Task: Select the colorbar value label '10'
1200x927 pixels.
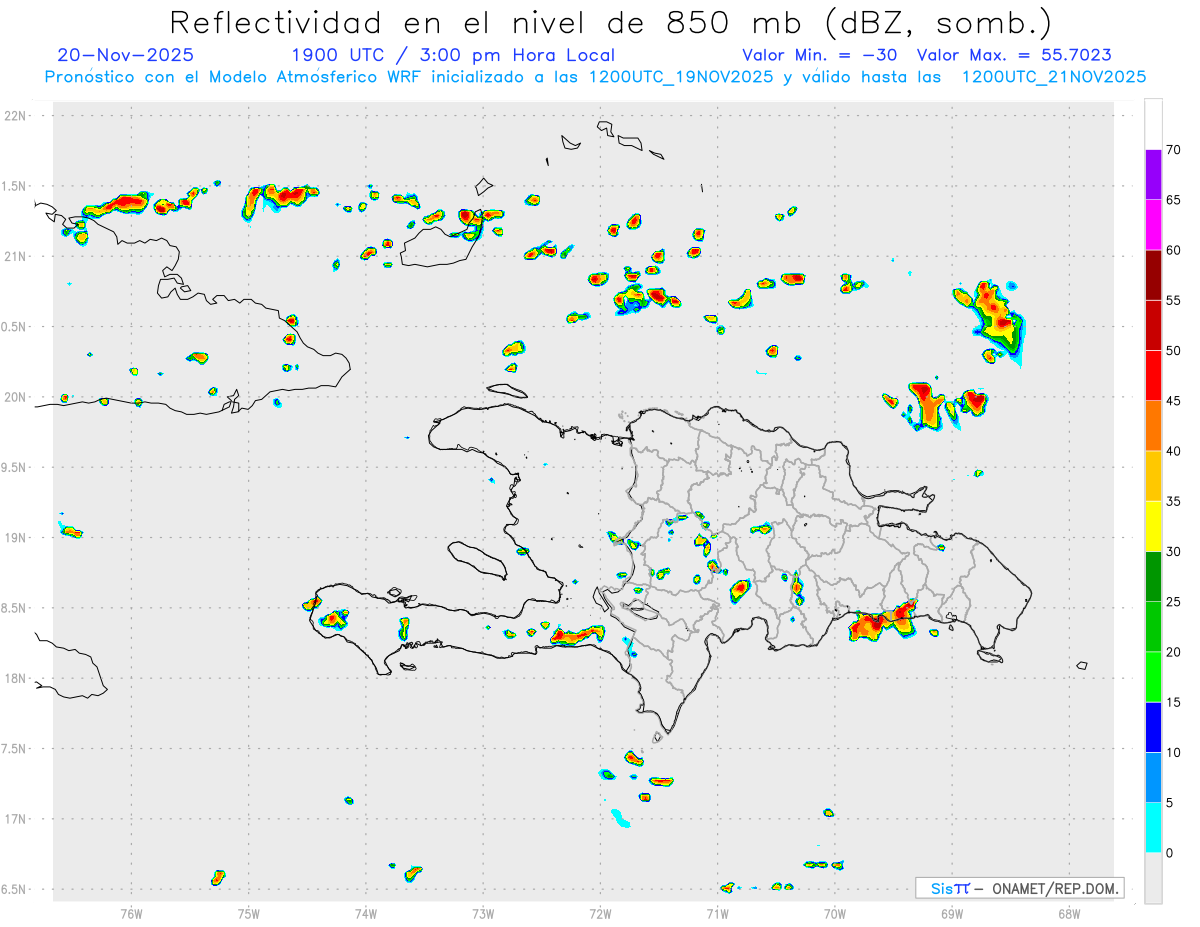Action: tap(1174, 752)
